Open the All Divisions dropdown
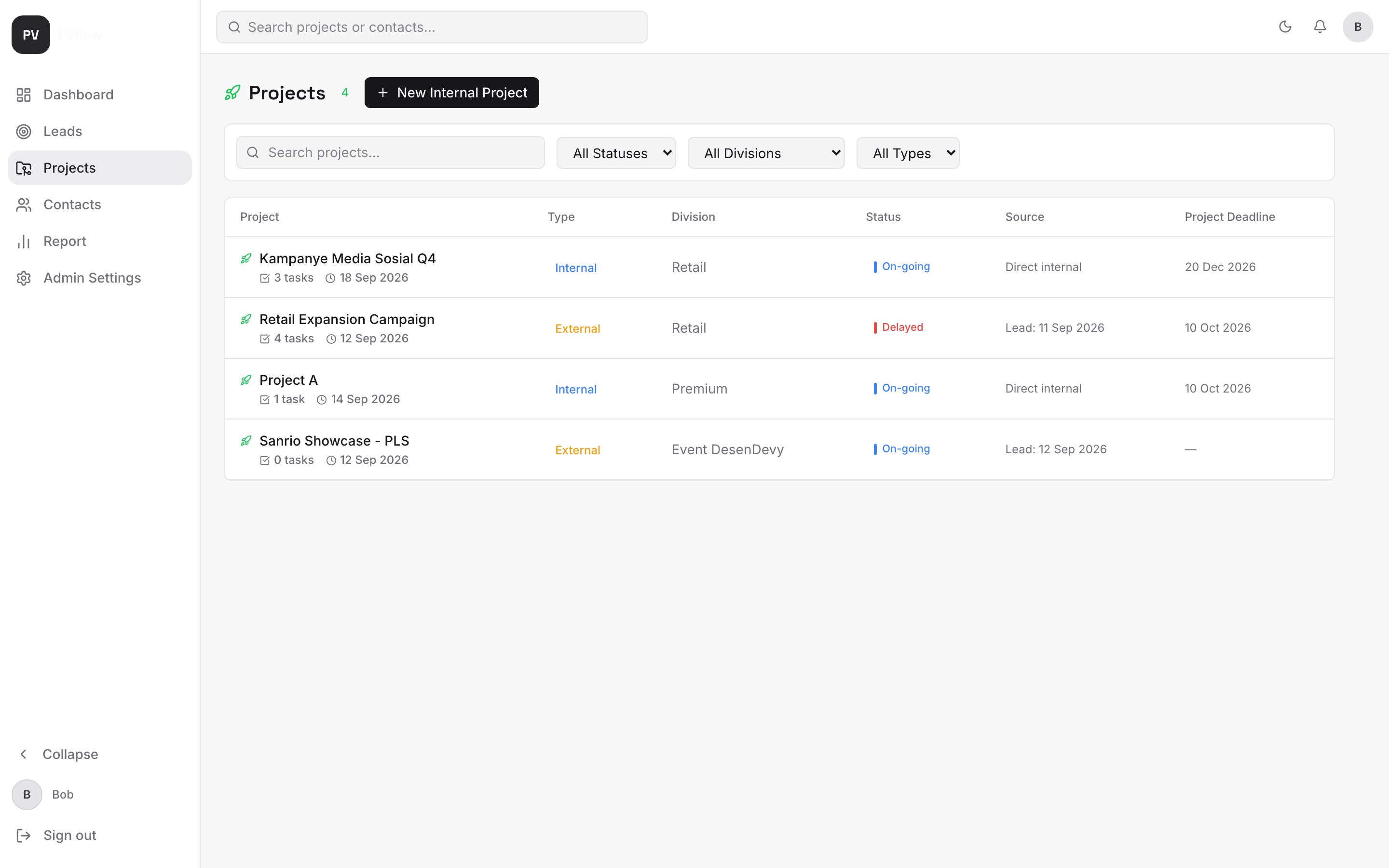Viewport: 1389px width, 868px height. 766,153
